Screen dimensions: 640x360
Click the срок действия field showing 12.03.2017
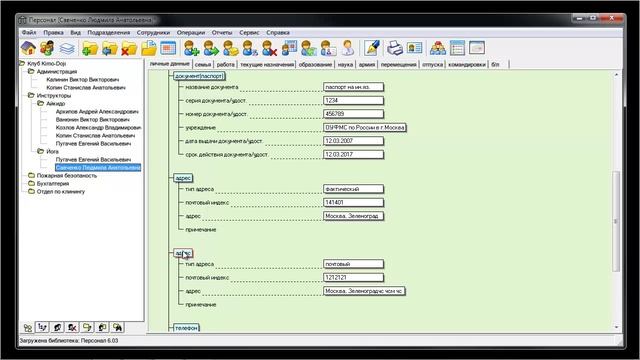pos(353,154)
